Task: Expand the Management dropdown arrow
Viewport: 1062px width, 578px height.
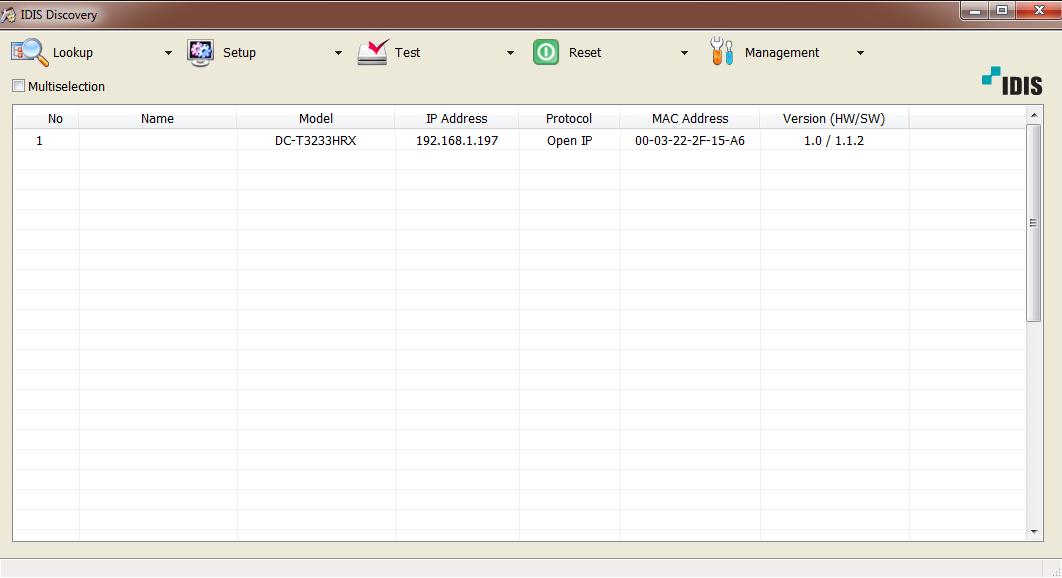Action: click(x=860, y=53)
